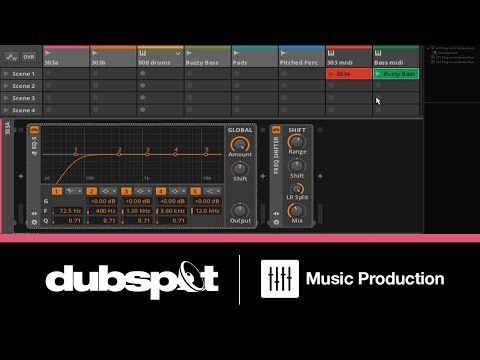Select EQ curve node 2
The height and width of the screenshot is (360, 480).
coord(119,154)
